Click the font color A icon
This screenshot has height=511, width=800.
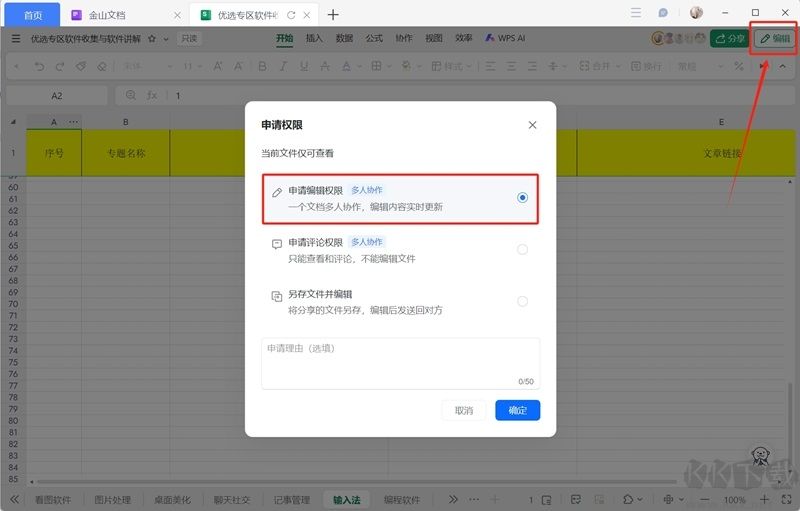[346, 66]
